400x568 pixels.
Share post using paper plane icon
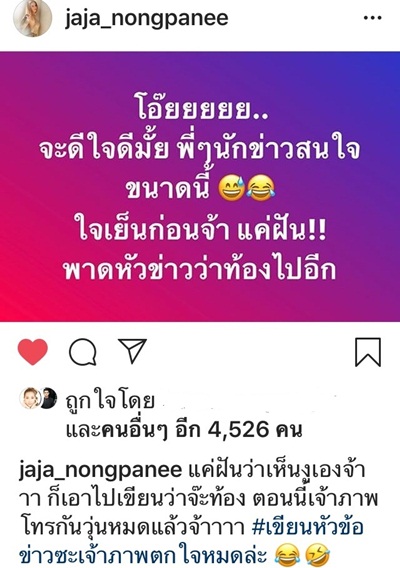click(133, 350)
